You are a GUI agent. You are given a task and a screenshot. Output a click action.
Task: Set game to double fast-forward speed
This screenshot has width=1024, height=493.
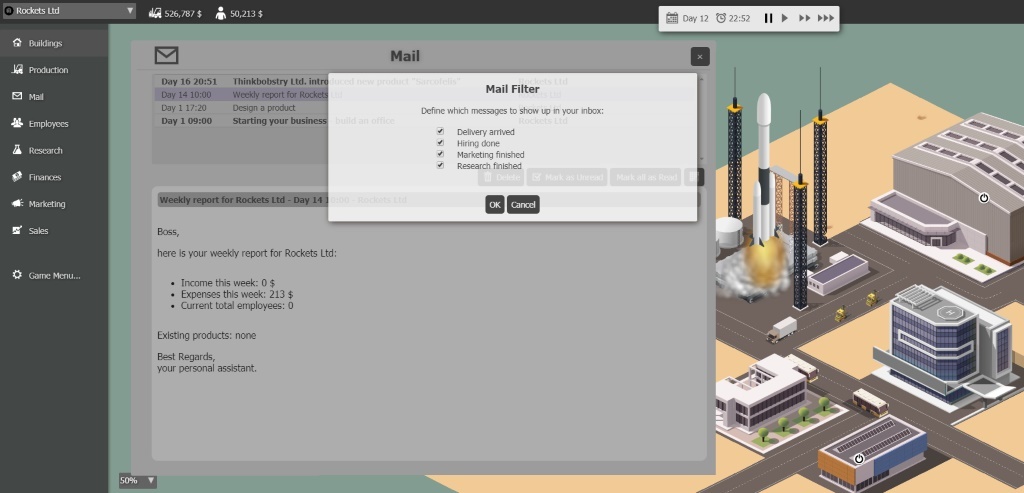pos(805,18)
